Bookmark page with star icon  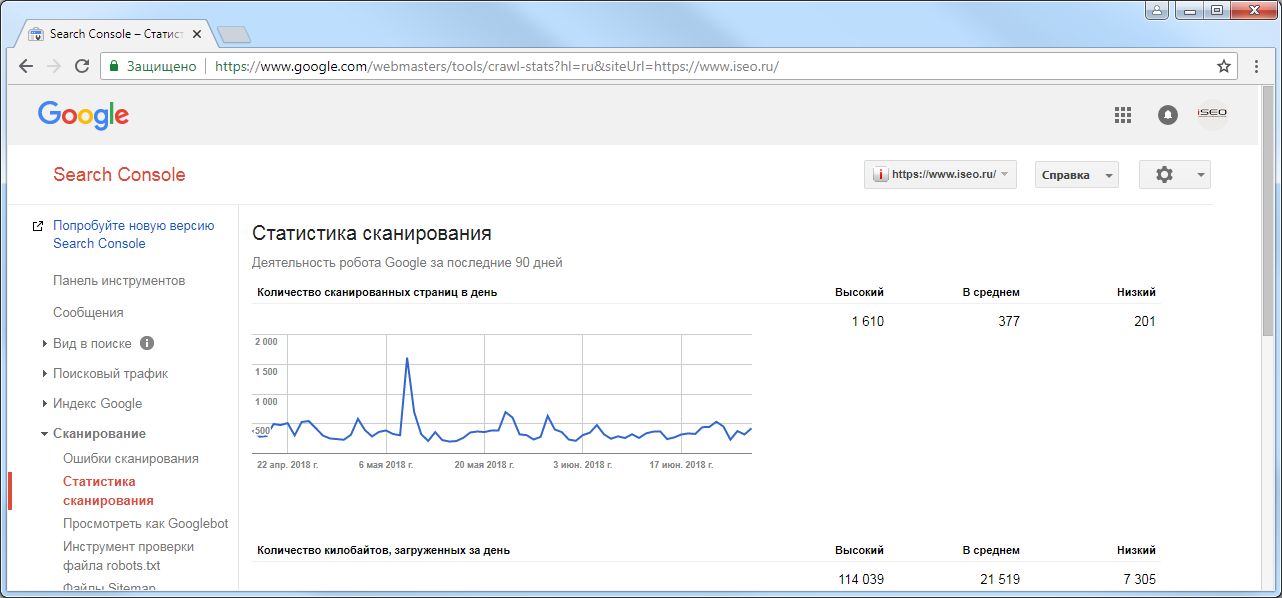coord(1223,67)
